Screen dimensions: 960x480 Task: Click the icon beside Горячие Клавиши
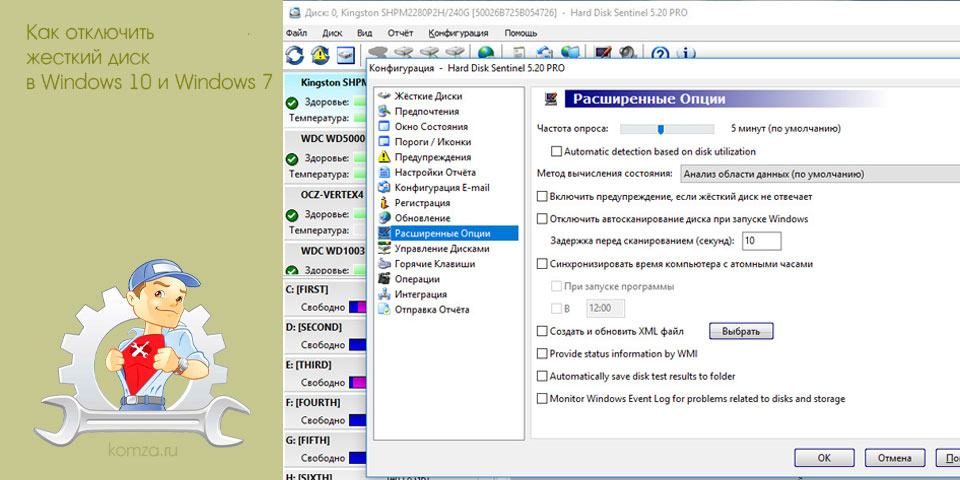tap(384, 264)
